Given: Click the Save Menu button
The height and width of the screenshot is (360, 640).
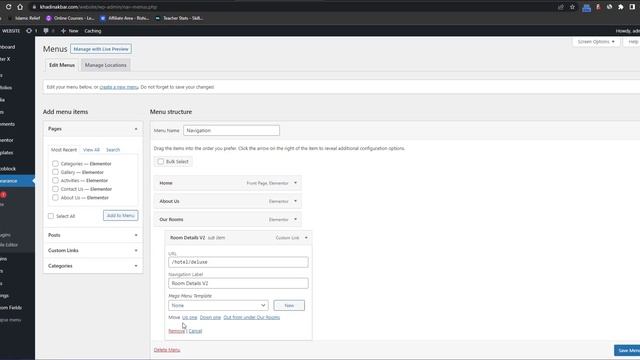Looking at the screenshot, I should tap(627, 351).
